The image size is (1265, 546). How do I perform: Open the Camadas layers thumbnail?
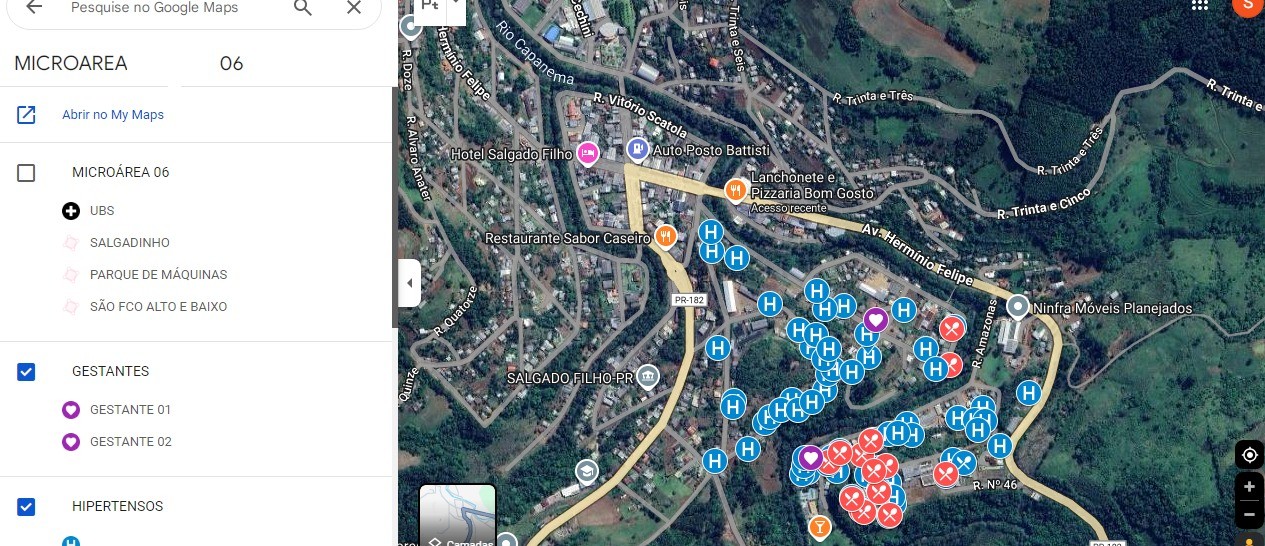pyautogui.click(x=457, y=515)
